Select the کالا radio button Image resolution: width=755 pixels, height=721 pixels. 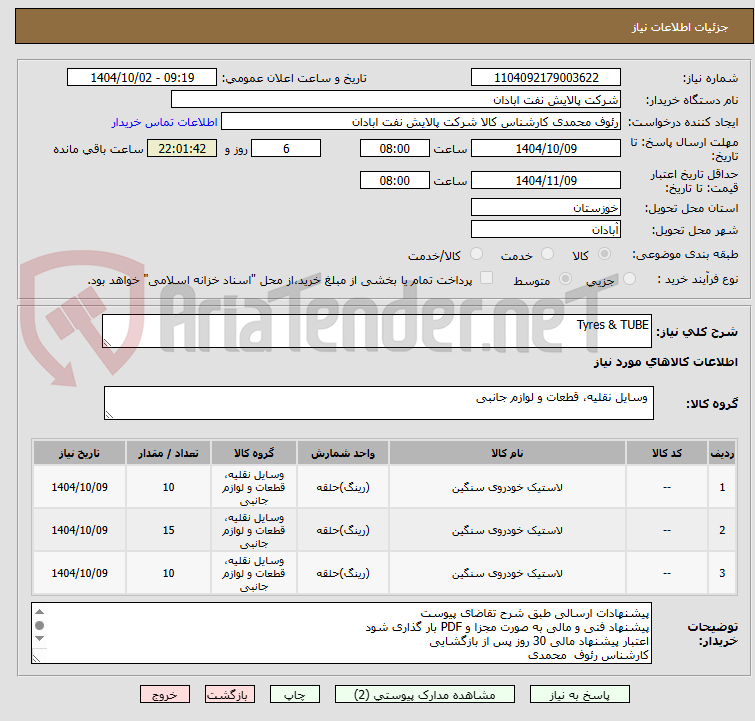[x=604, y=253]
